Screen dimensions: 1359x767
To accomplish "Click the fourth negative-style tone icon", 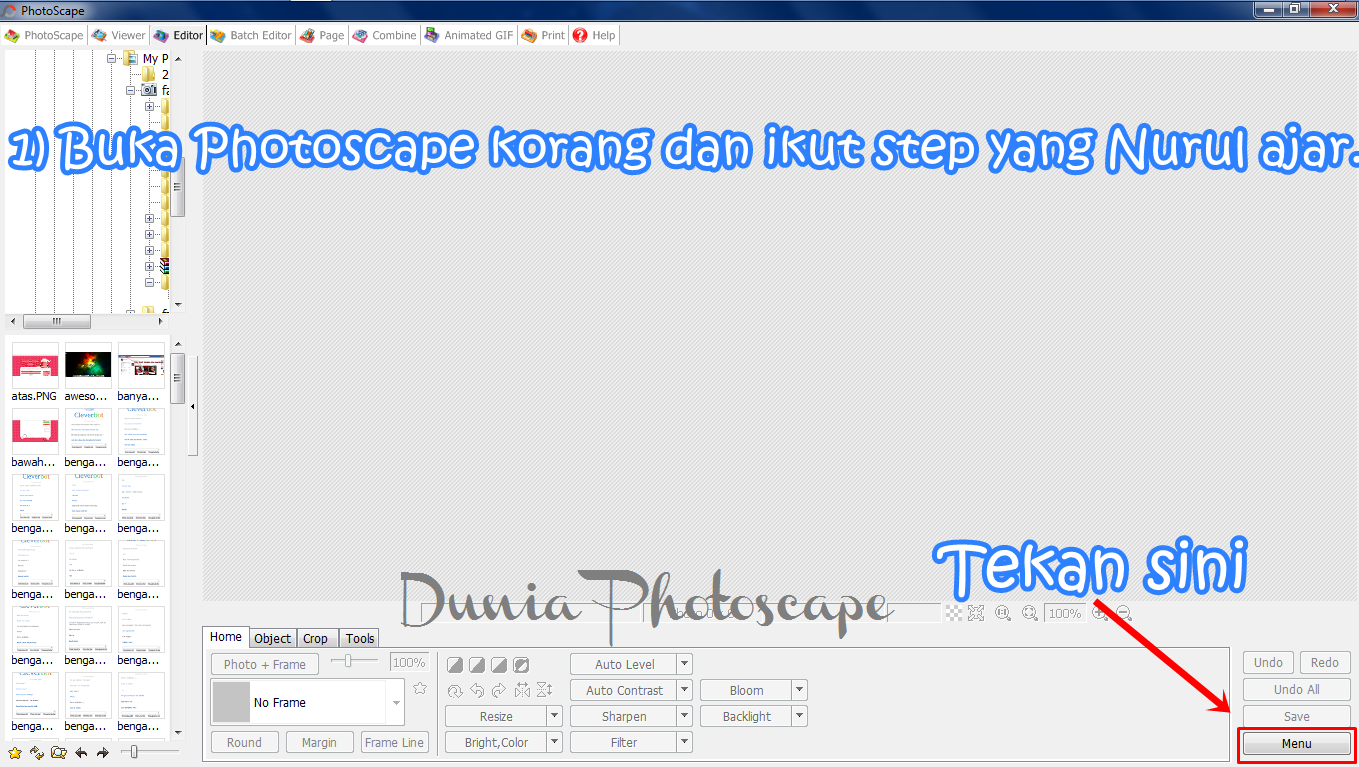I will coord(520,664).
